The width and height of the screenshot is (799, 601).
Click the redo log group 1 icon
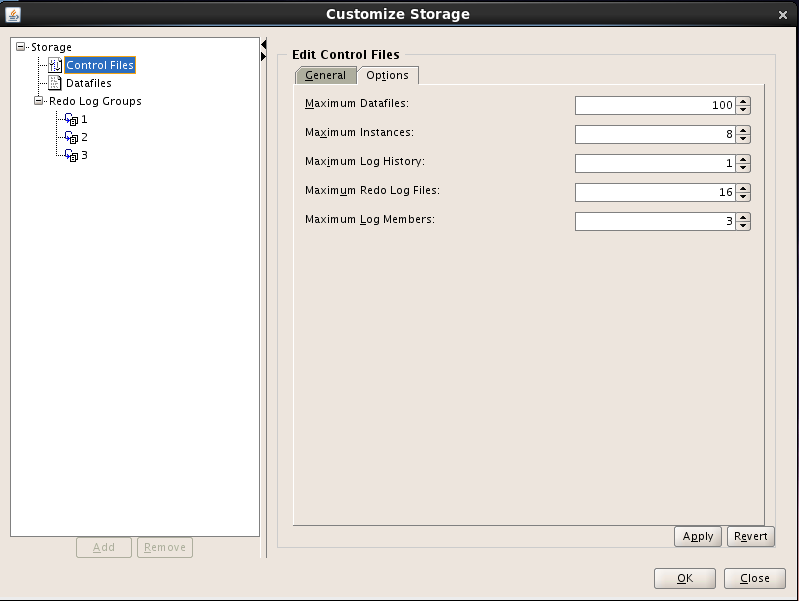(72, 119)
